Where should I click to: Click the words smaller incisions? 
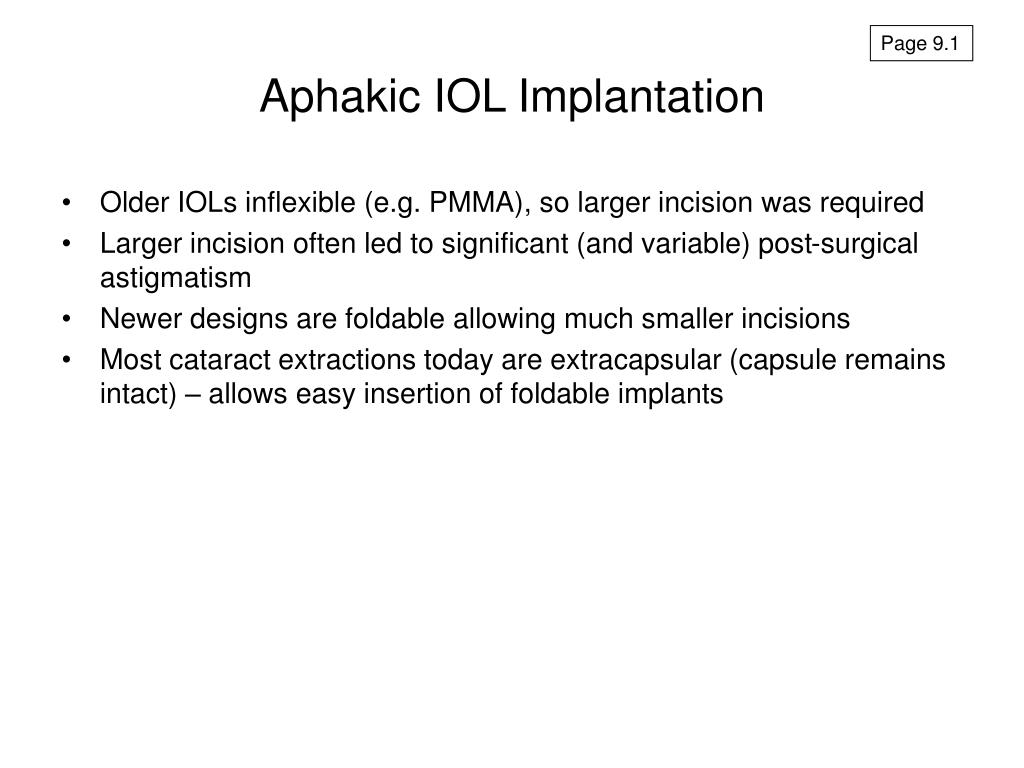tap(745, 319)
